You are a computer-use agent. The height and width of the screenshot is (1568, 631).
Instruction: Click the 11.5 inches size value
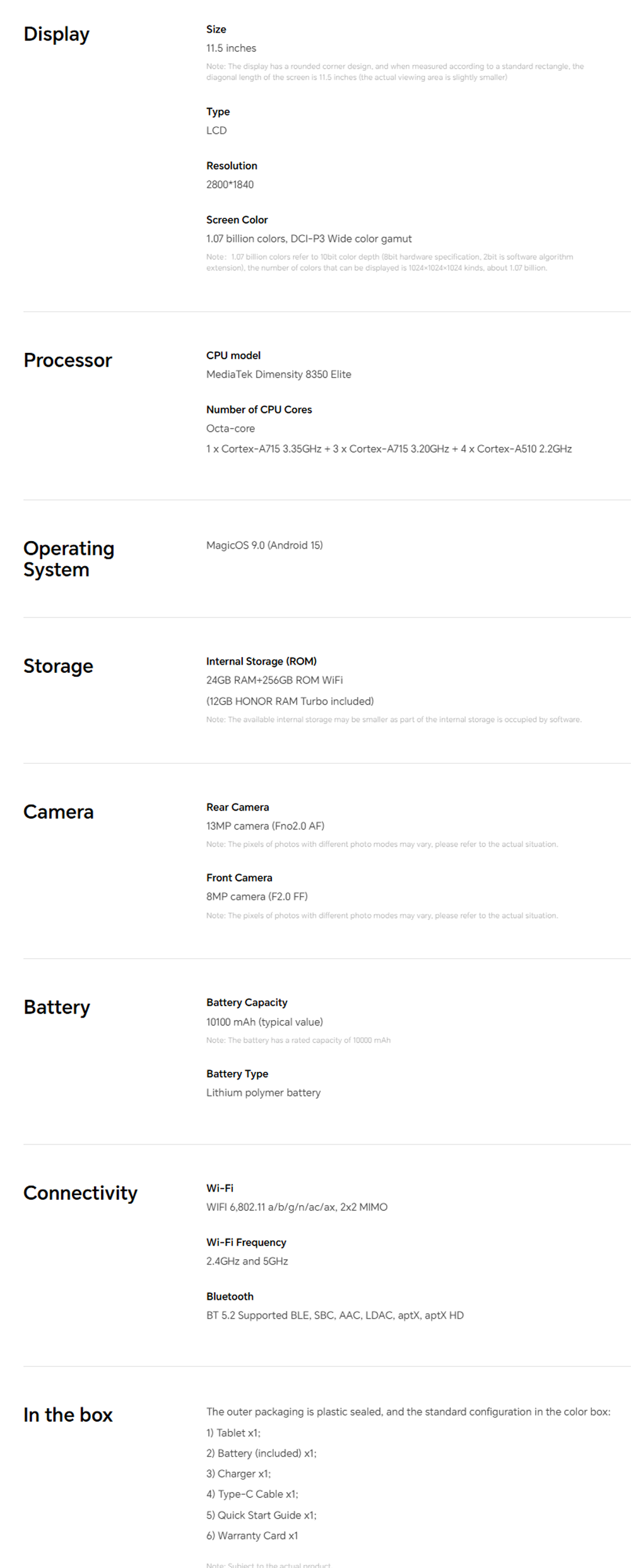coord(231,48)
